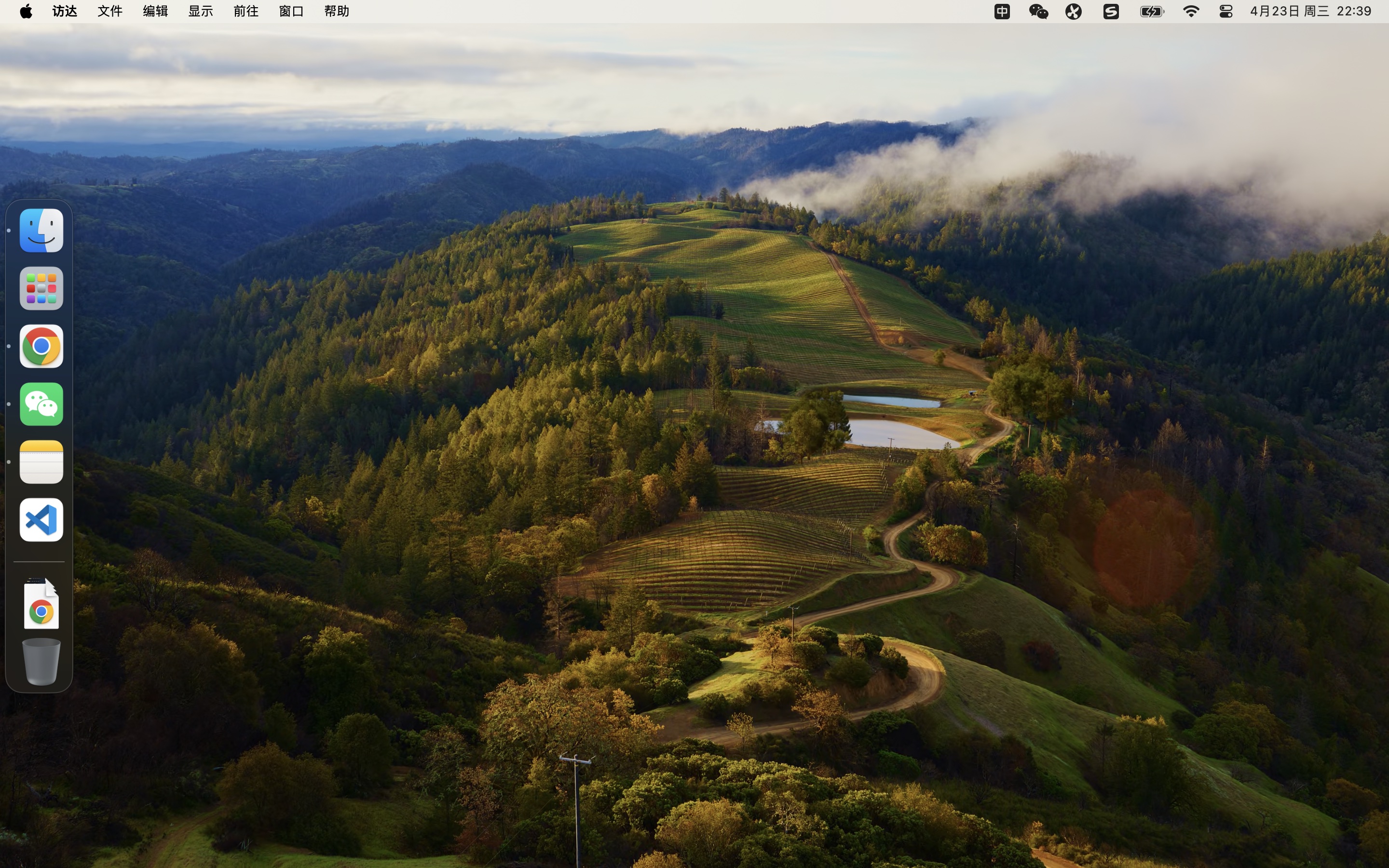
Task: Open the Wi-Fi menu
Action: (1192, 12)
